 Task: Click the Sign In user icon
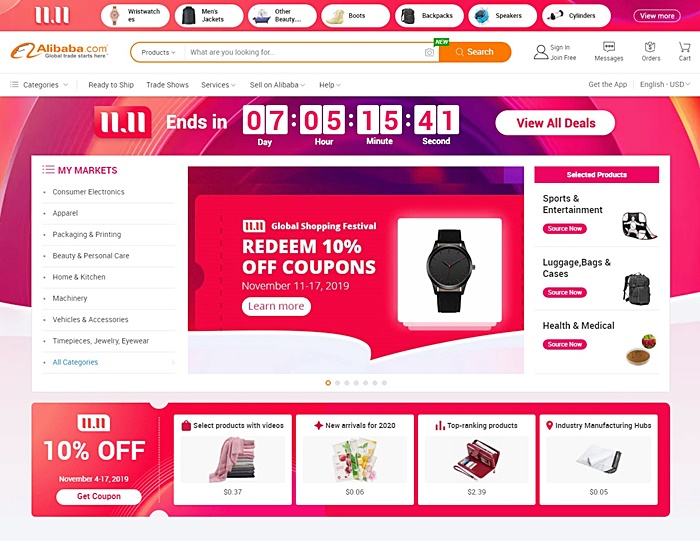pos(541,52)
